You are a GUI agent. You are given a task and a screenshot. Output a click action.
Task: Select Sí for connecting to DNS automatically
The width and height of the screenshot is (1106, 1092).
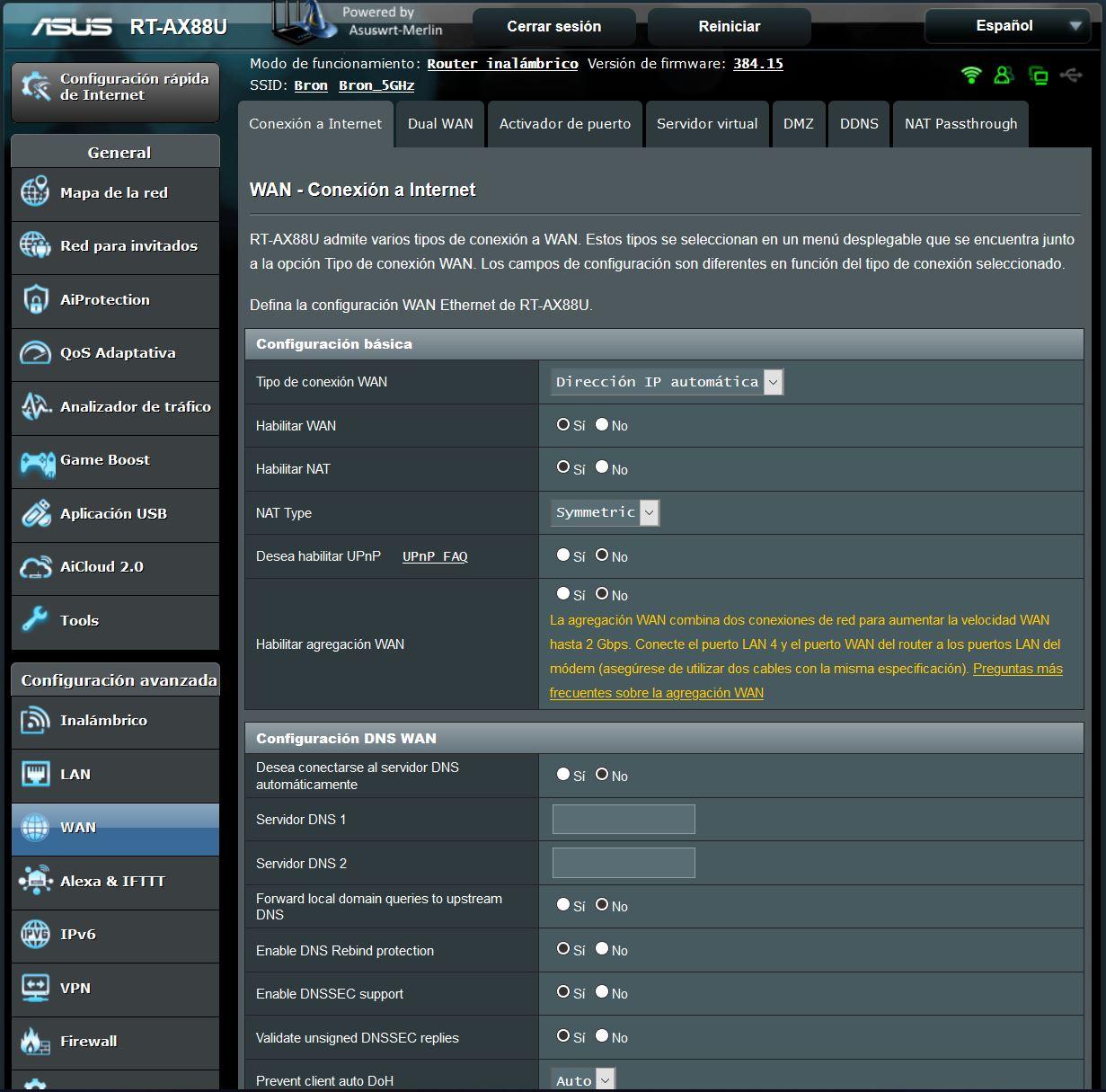point(563,774)
